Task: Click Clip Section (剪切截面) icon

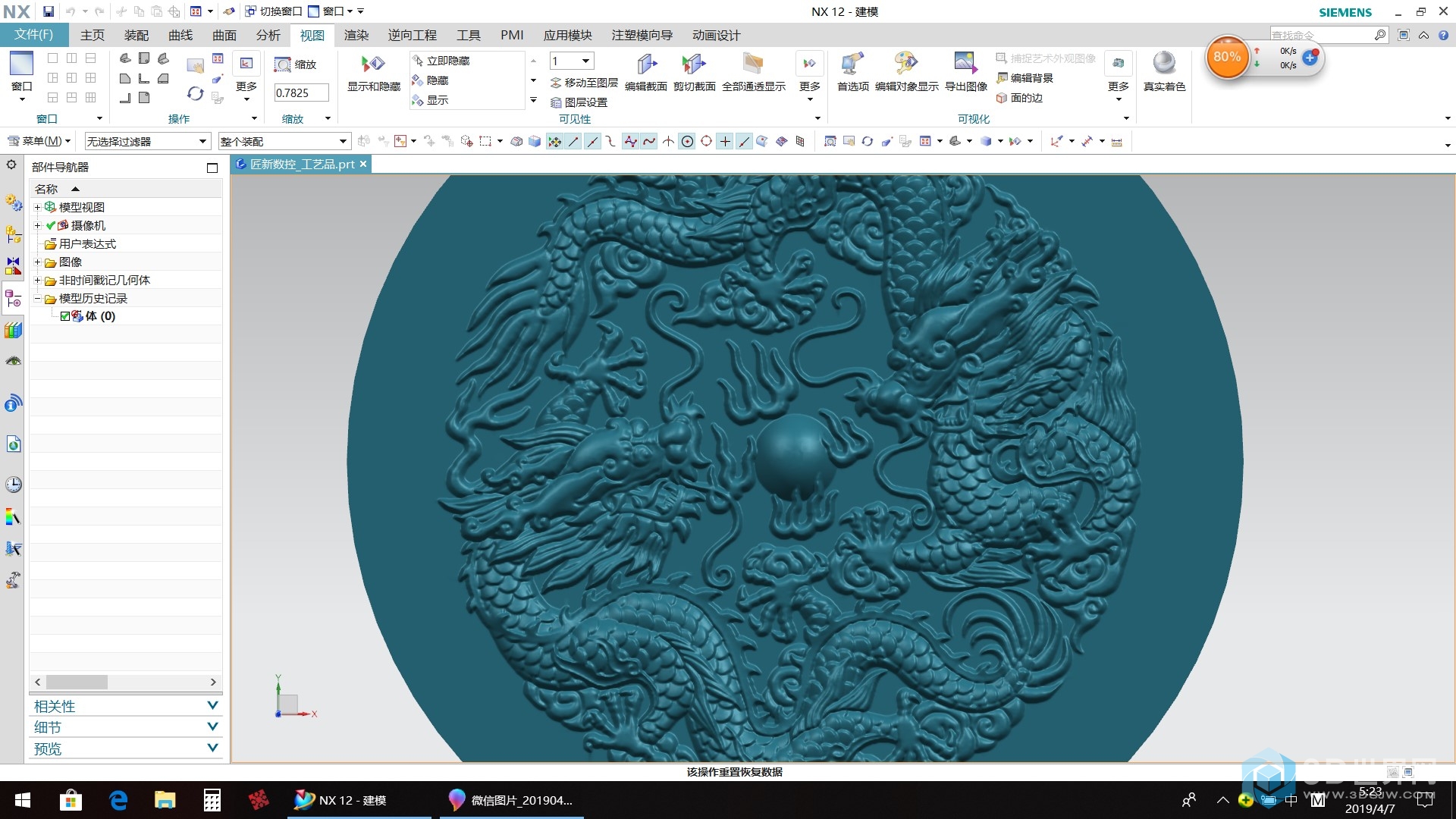Action: coord(694,64)
